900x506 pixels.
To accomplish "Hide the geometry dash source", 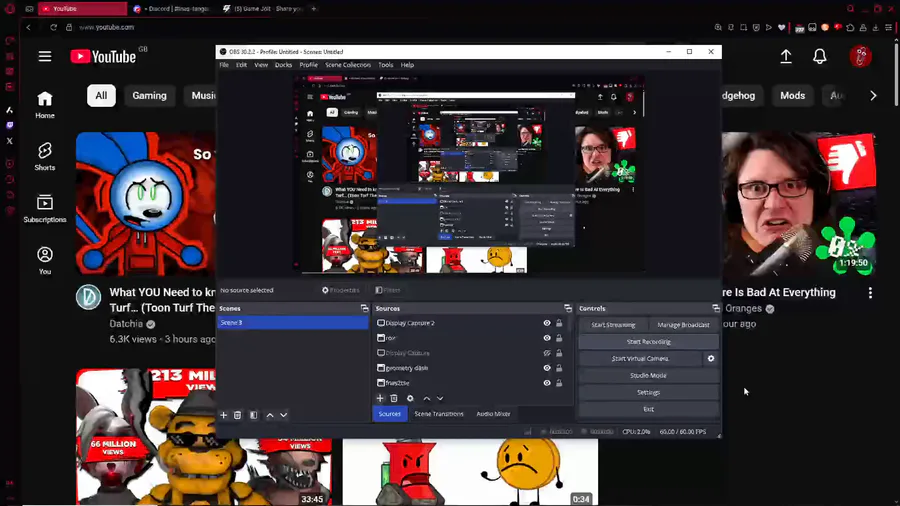I will 547,368.
